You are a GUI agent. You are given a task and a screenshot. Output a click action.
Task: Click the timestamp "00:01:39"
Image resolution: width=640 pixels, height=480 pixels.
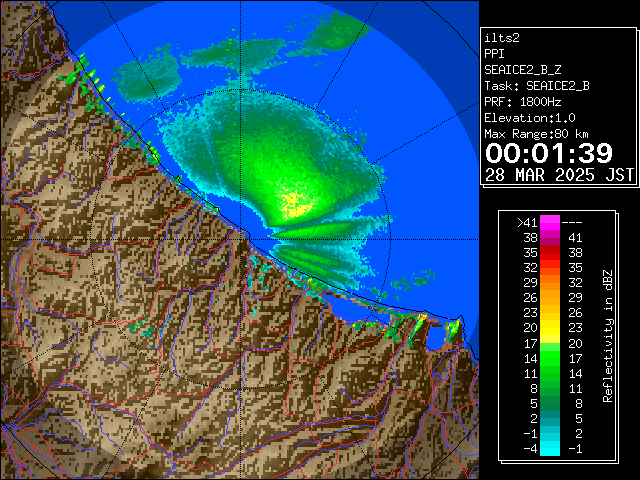pyautogui.click(x=549, y=153)
